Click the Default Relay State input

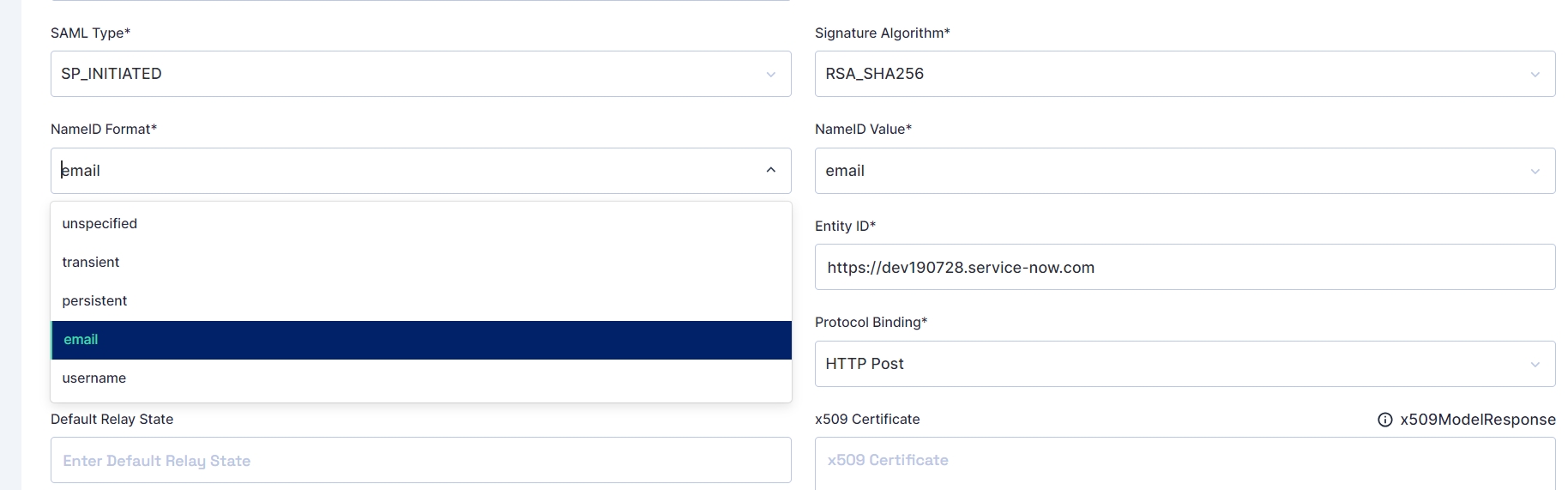click(420, 461)
